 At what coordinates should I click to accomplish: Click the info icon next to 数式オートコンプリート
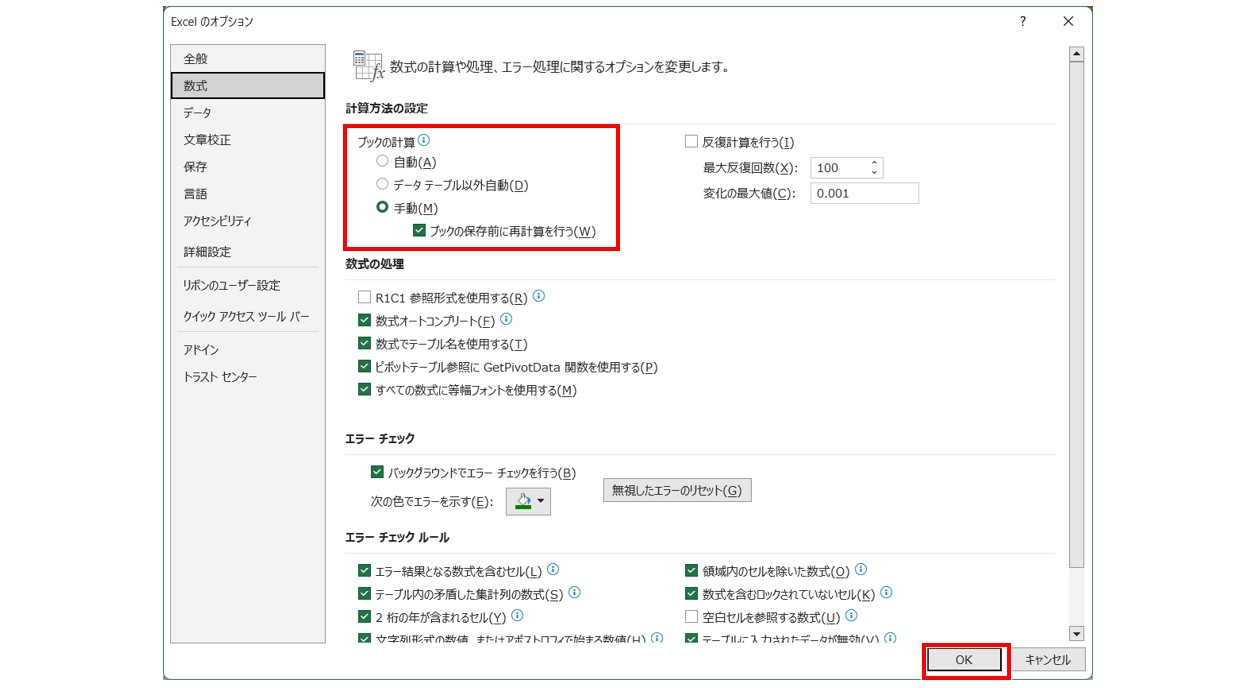coord(506,320)
